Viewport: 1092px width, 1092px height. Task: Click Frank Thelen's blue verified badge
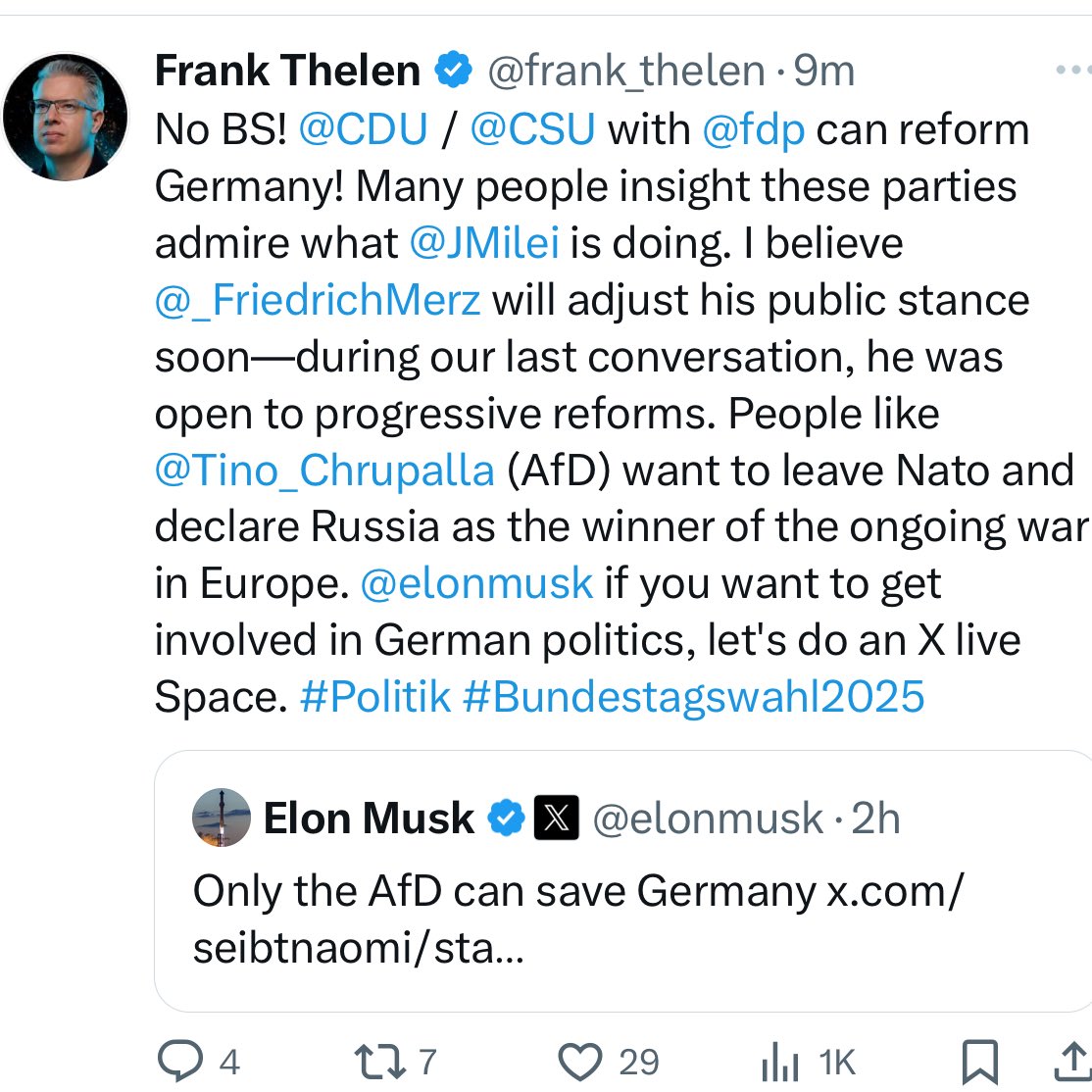point(452,71)
